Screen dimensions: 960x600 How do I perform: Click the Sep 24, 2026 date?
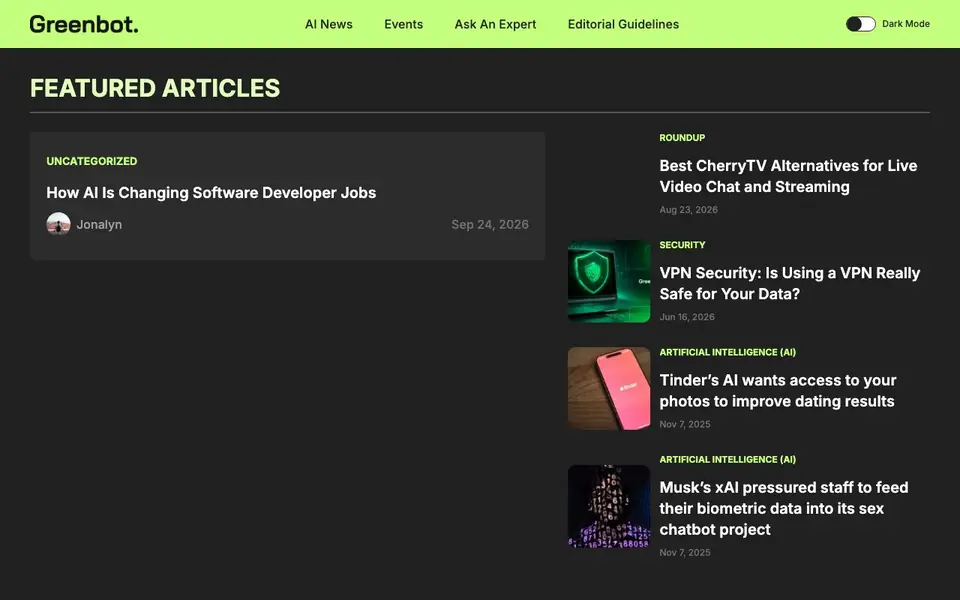[x=490, y=225]
